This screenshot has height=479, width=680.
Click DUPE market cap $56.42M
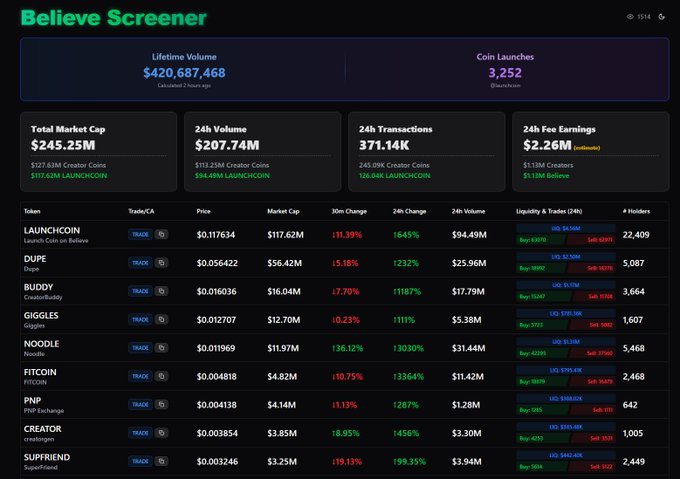[x=284, y=263]
